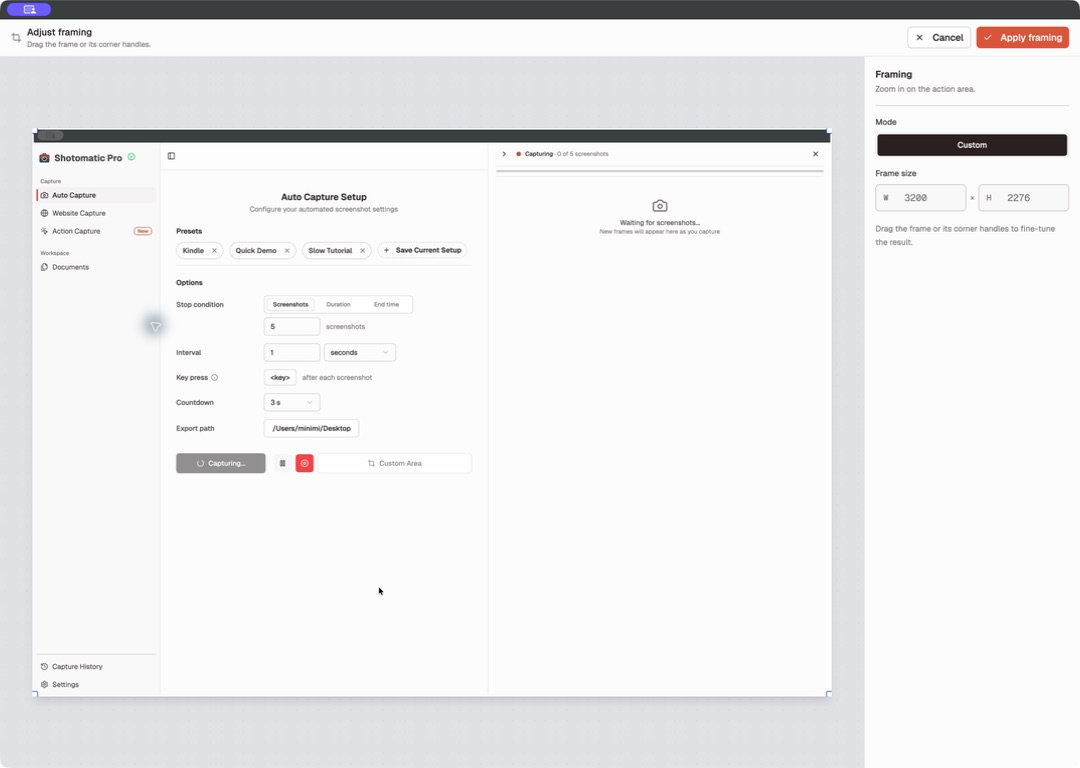Image resolution: width=1080 pixels, height=768 pixels.
Task: Click the Auto Capture Setup heading
Action: pos(324,197)
